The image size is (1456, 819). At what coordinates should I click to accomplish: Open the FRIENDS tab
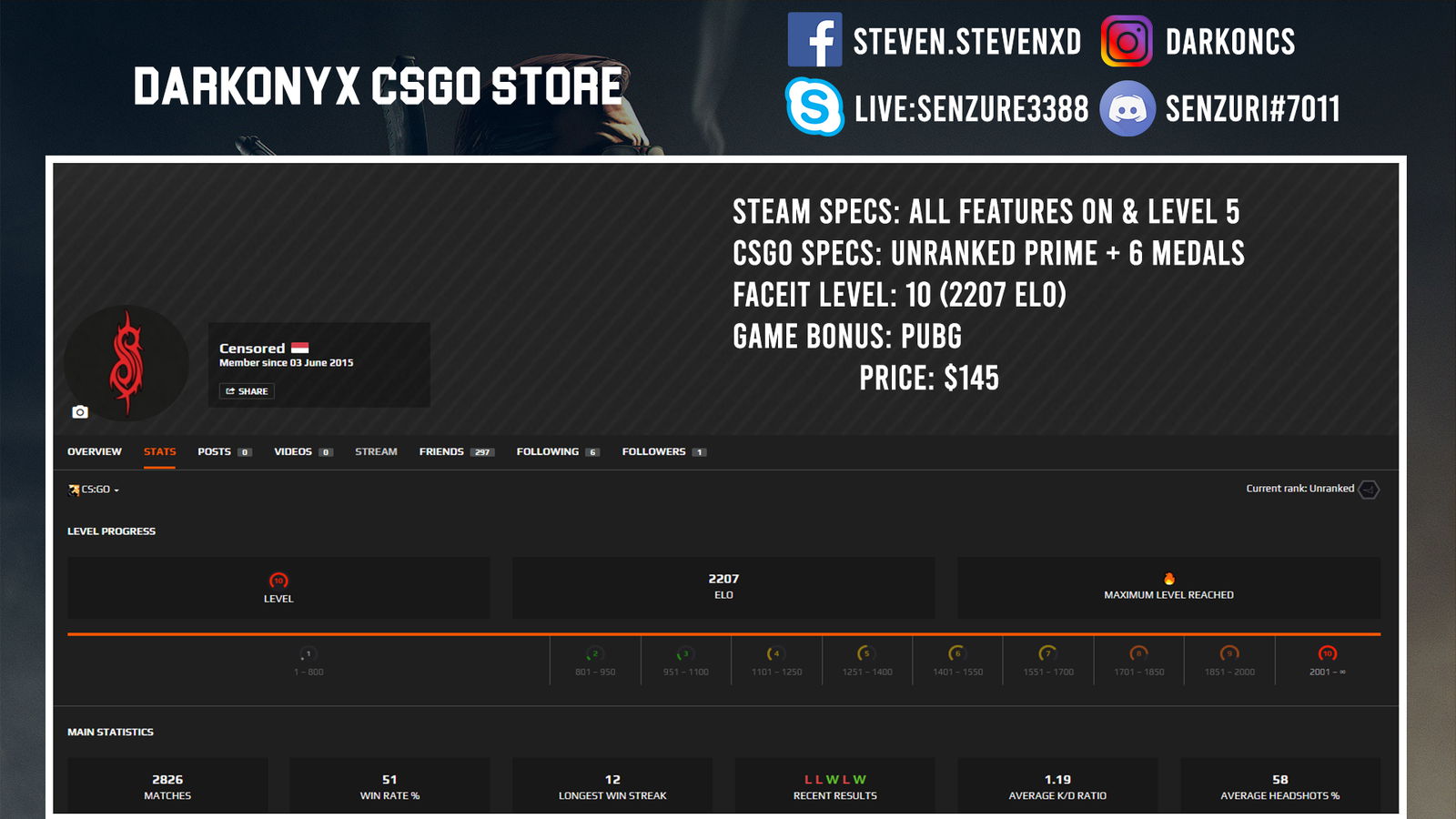(x=457, y=451)
